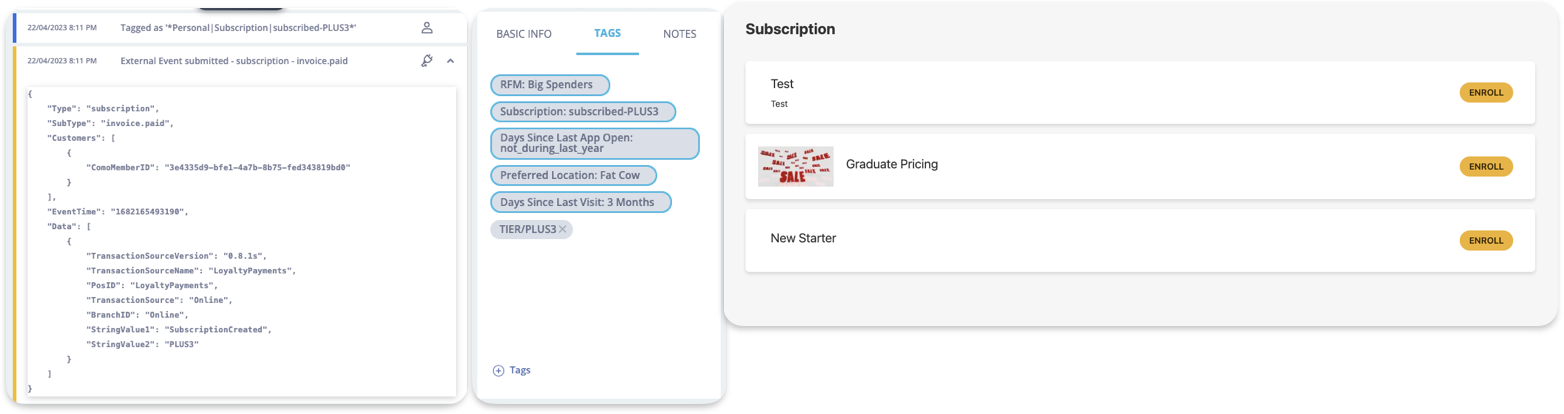This screenshot has height=414, width=1564.
Task: Enroll in New Starter subscription
Action: pyautogui.click(x=1486, y=240)
